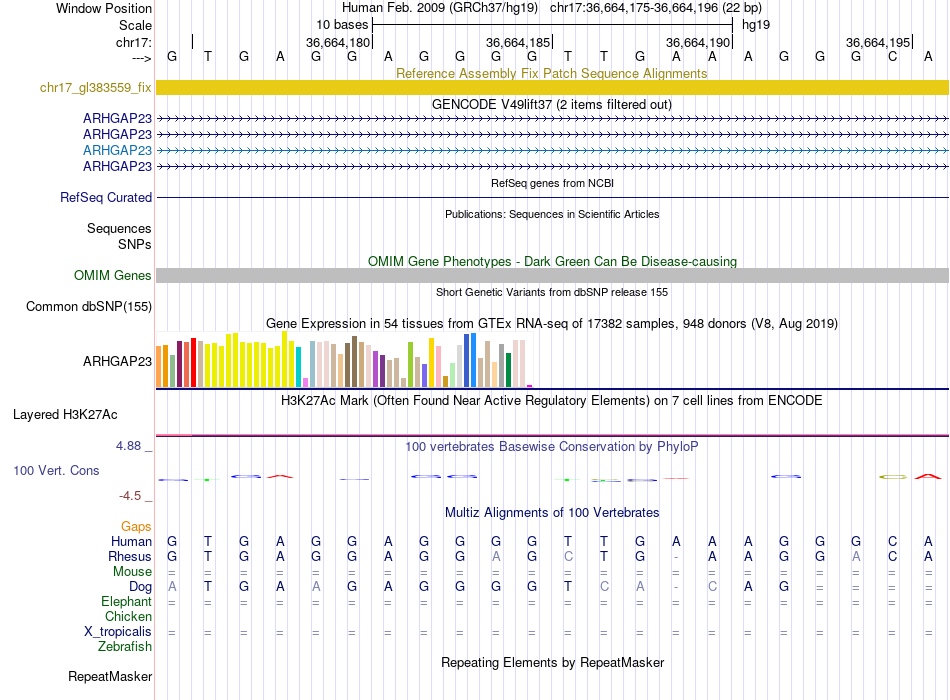The width and height of the screenshot is (950, 700).
Task: Select the Dog alignment row label
Action: pyautogui.click(x=139, y=587)
